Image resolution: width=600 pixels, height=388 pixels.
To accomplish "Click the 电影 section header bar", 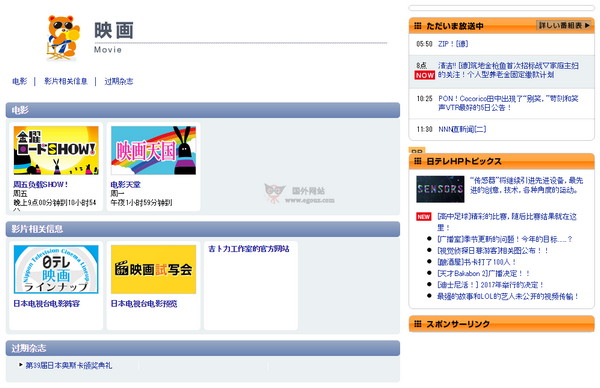I will pos(203,110).
